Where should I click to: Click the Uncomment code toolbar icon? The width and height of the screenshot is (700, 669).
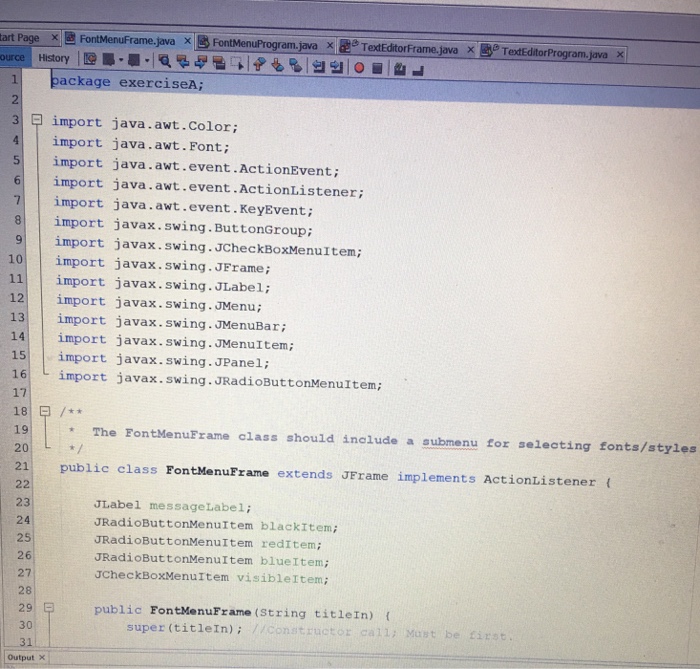[418, 70]
